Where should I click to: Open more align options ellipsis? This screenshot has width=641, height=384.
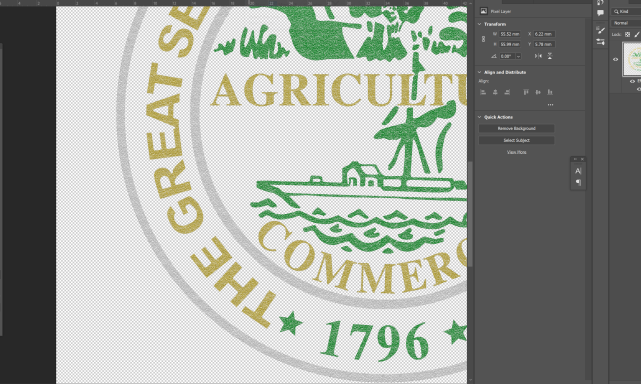pyautogui.click(x=551, y=105)
